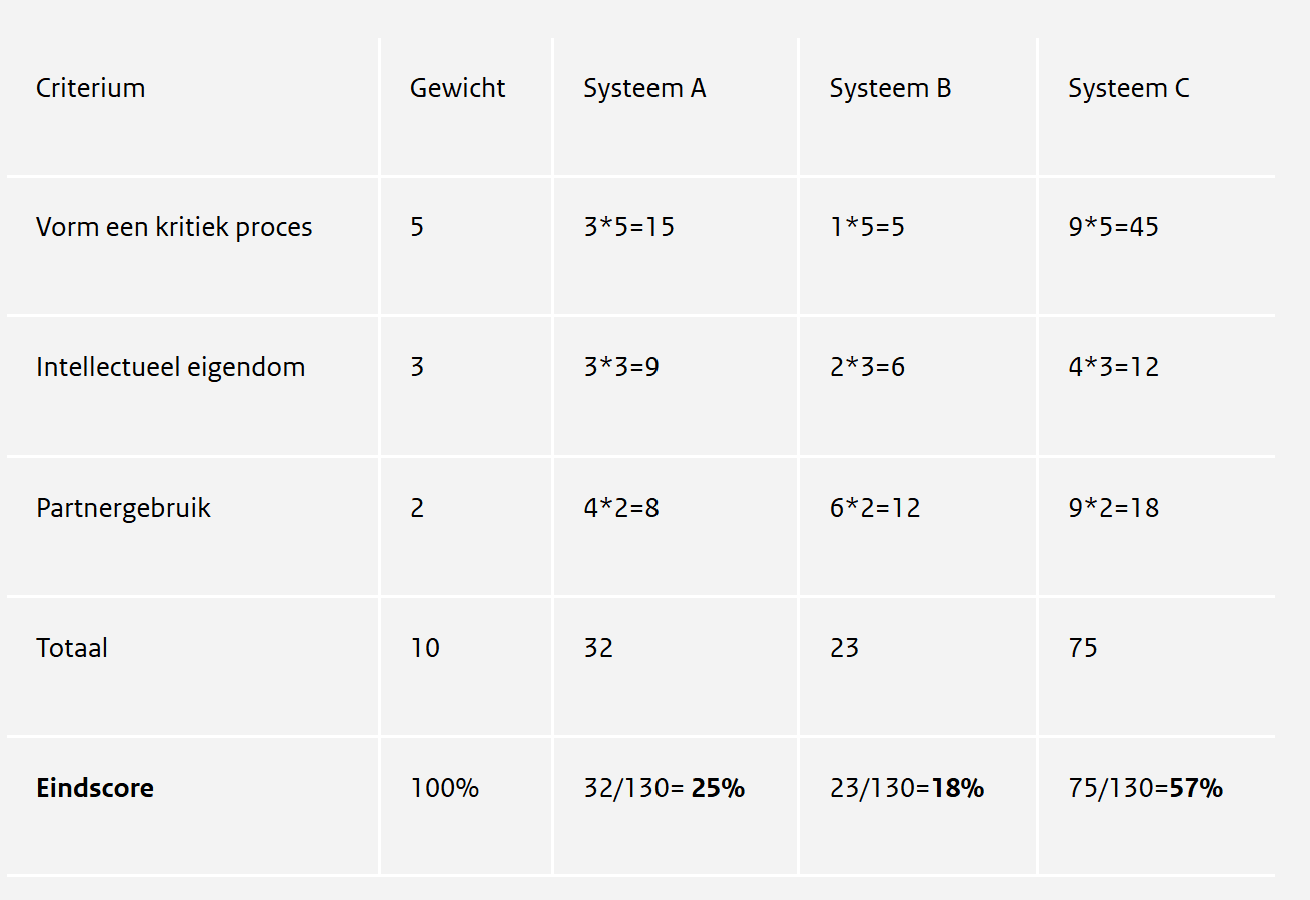This screenshot has width=1310, height=900.
Task: Select the 6*2=12 cell
Action: coord(875,508)
